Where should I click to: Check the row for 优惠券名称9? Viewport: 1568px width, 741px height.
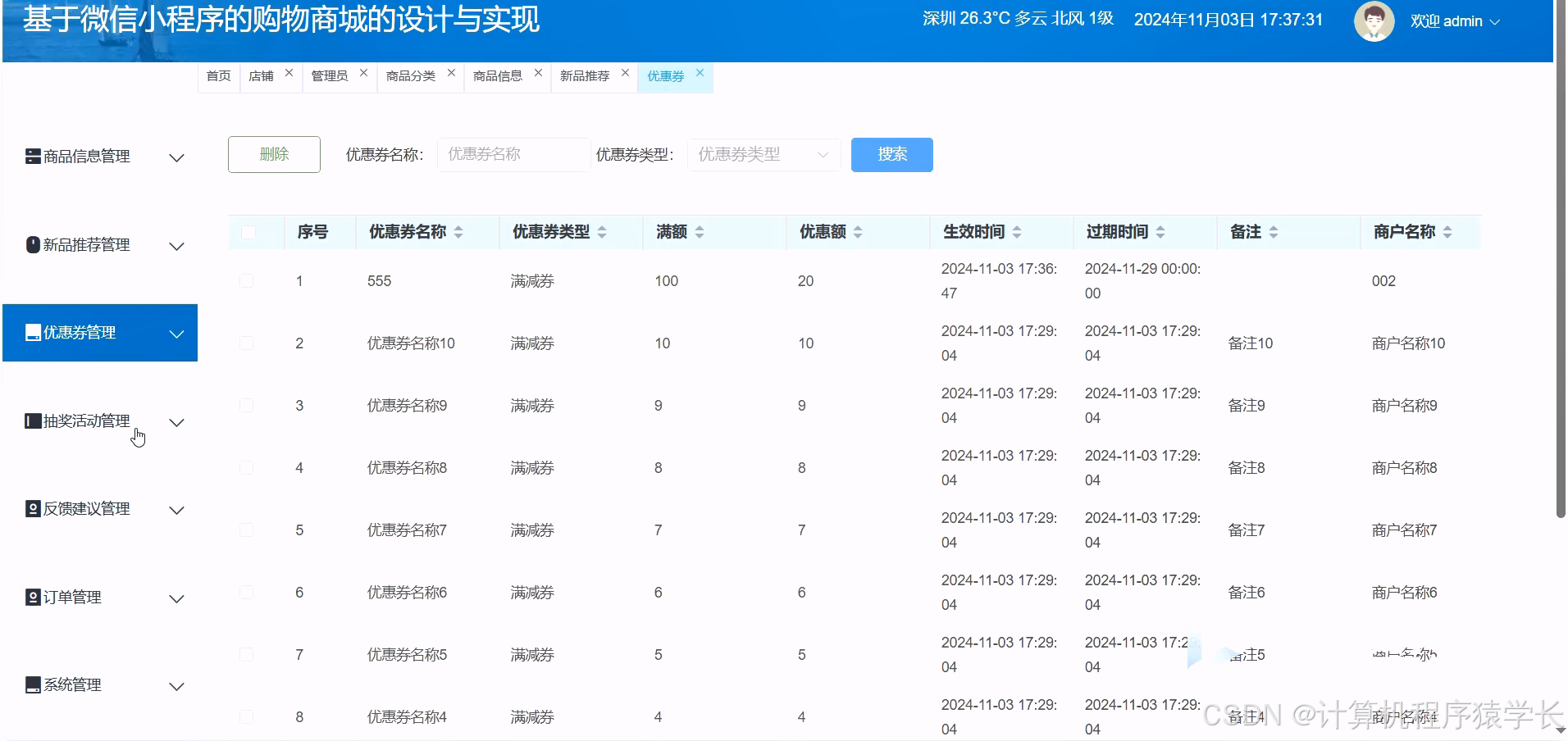[x=246, y=406]
